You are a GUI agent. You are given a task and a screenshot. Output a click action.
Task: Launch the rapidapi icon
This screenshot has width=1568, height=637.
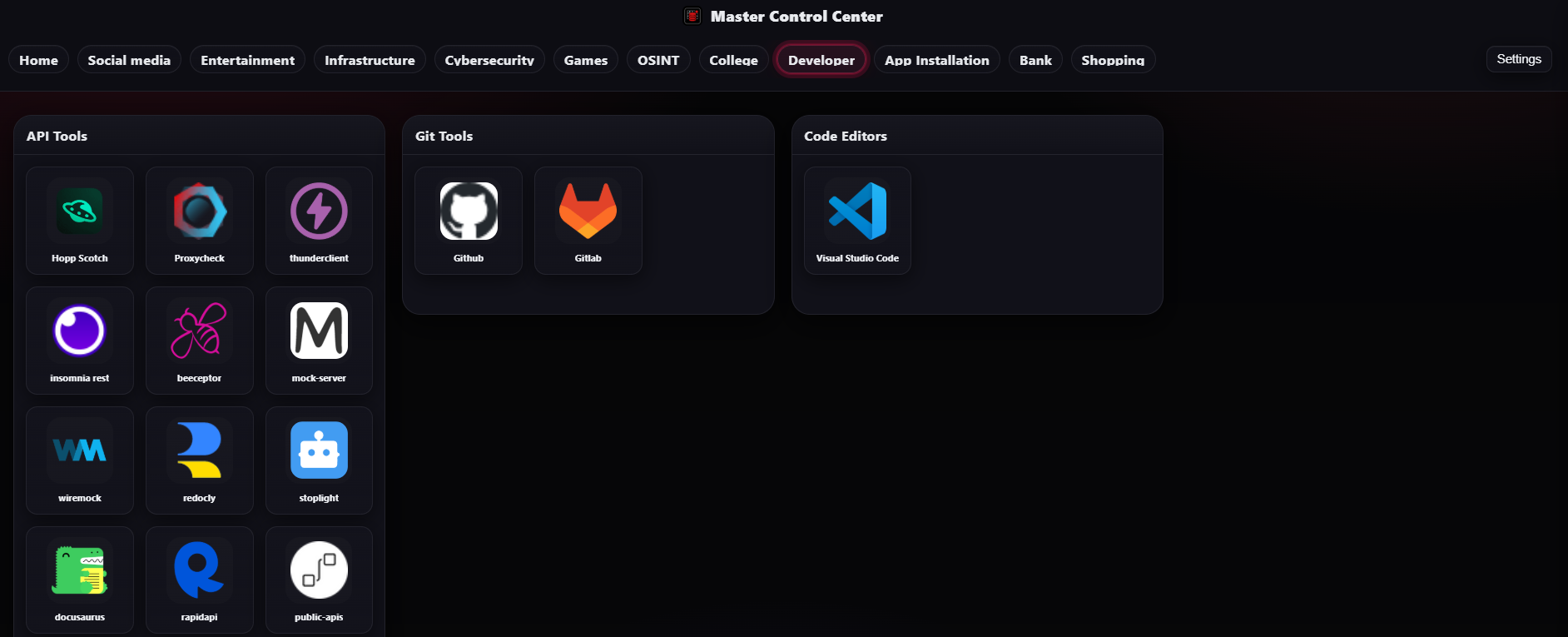coord(200,570)
